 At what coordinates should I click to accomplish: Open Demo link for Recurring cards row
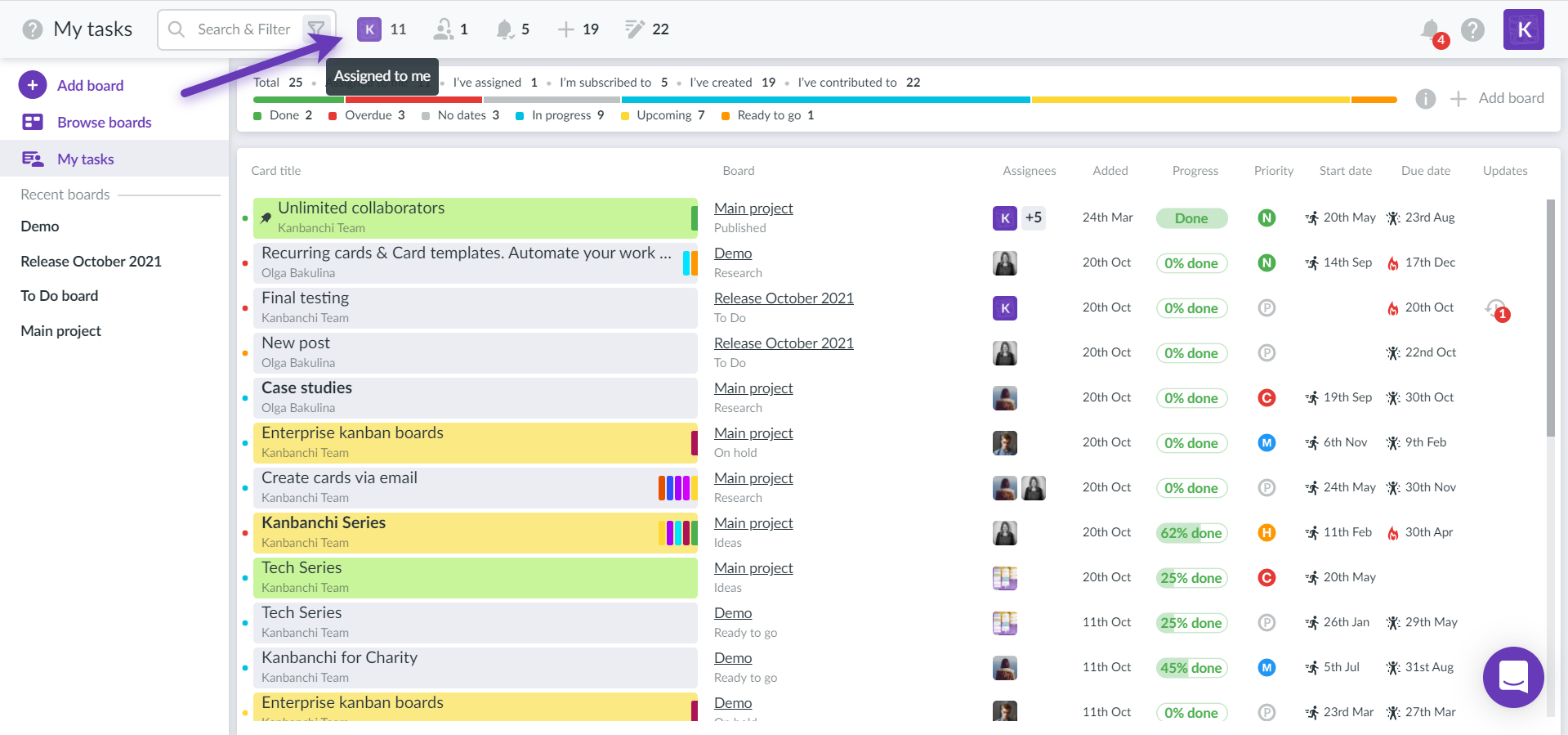[x=733, y=253]
